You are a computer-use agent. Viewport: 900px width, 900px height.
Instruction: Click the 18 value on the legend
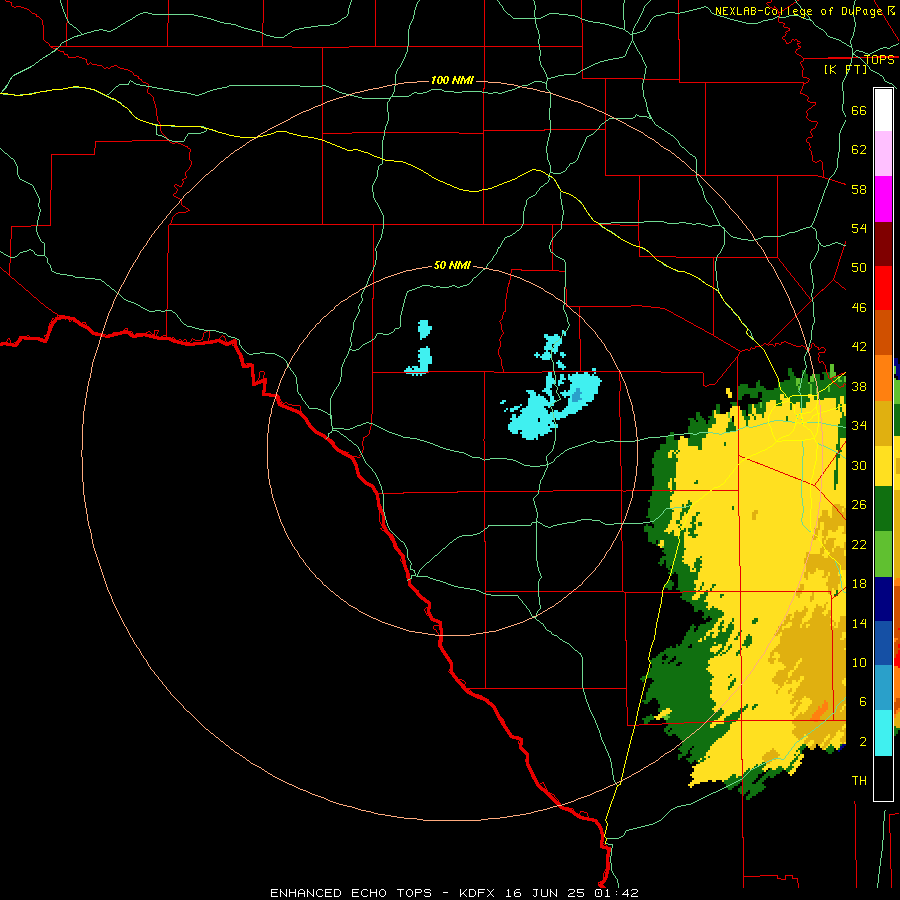click(859, 584)
